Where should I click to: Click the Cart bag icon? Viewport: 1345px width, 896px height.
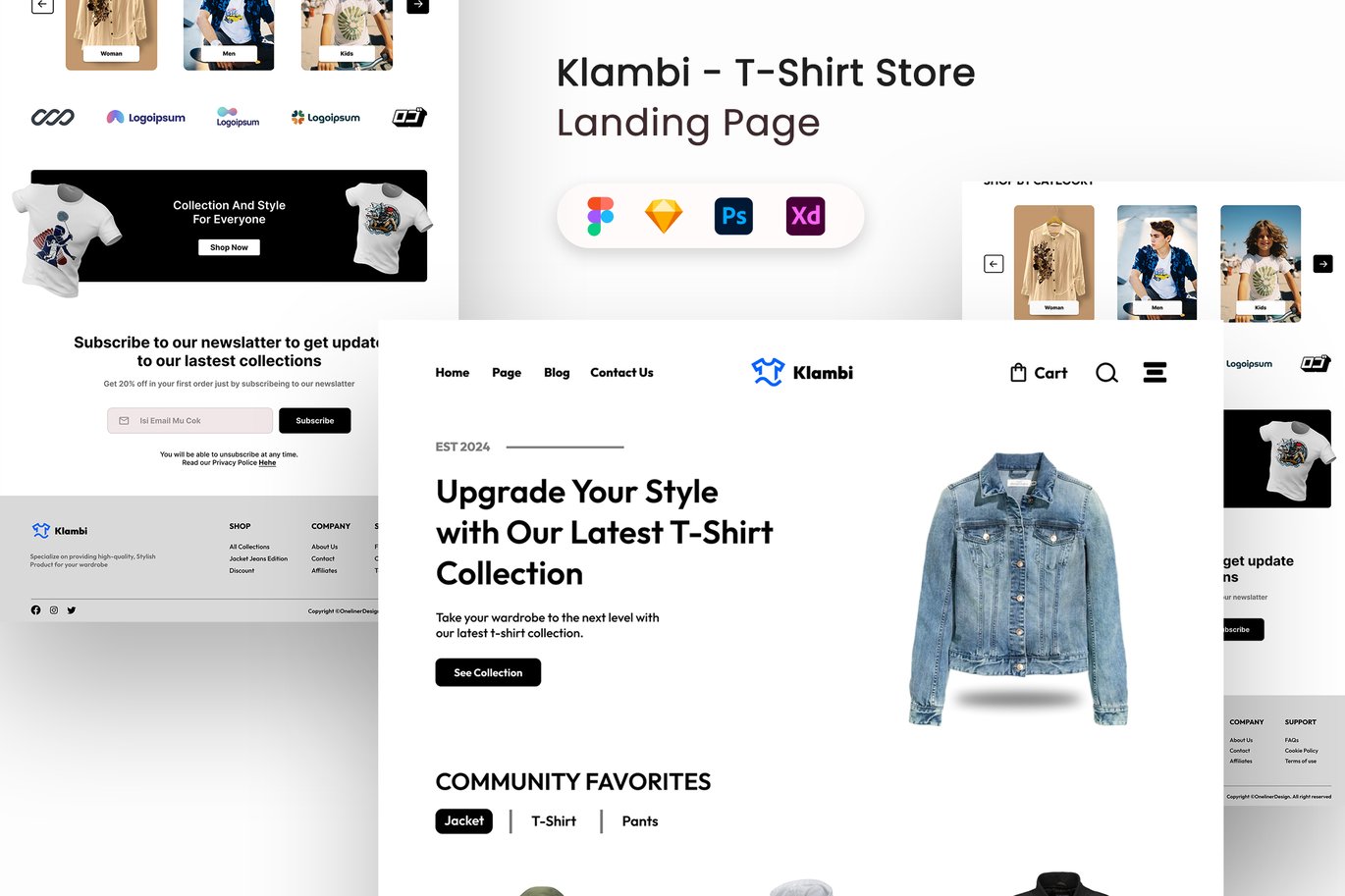pos(1018,373)
